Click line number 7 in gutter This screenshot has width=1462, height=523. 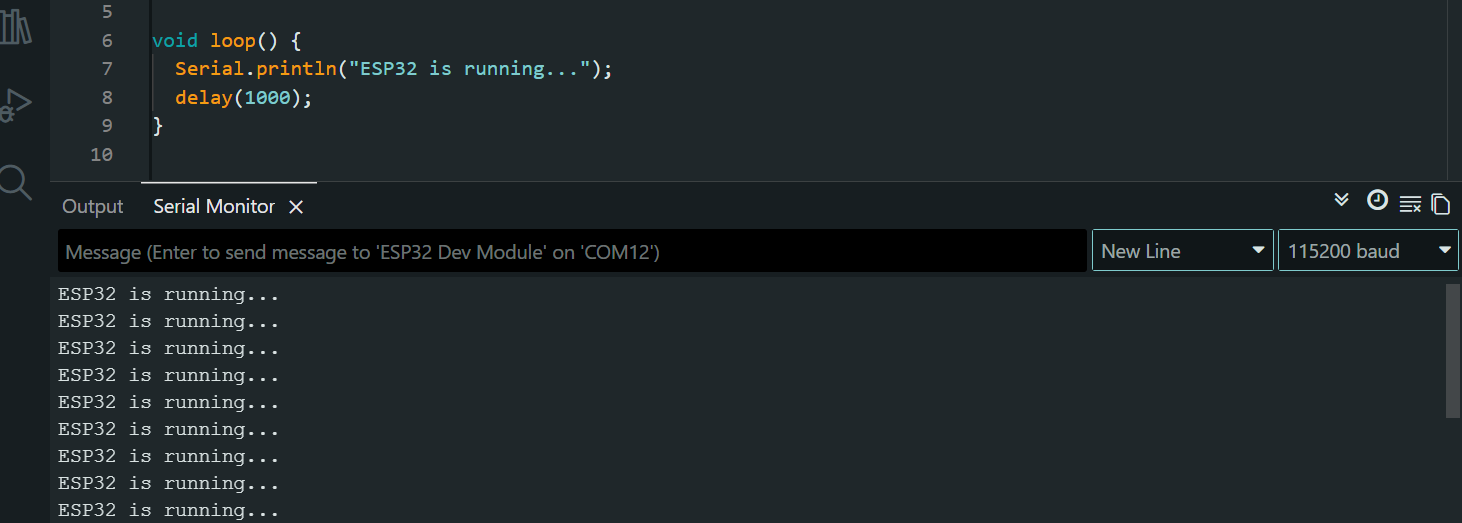tap(107, 69)
